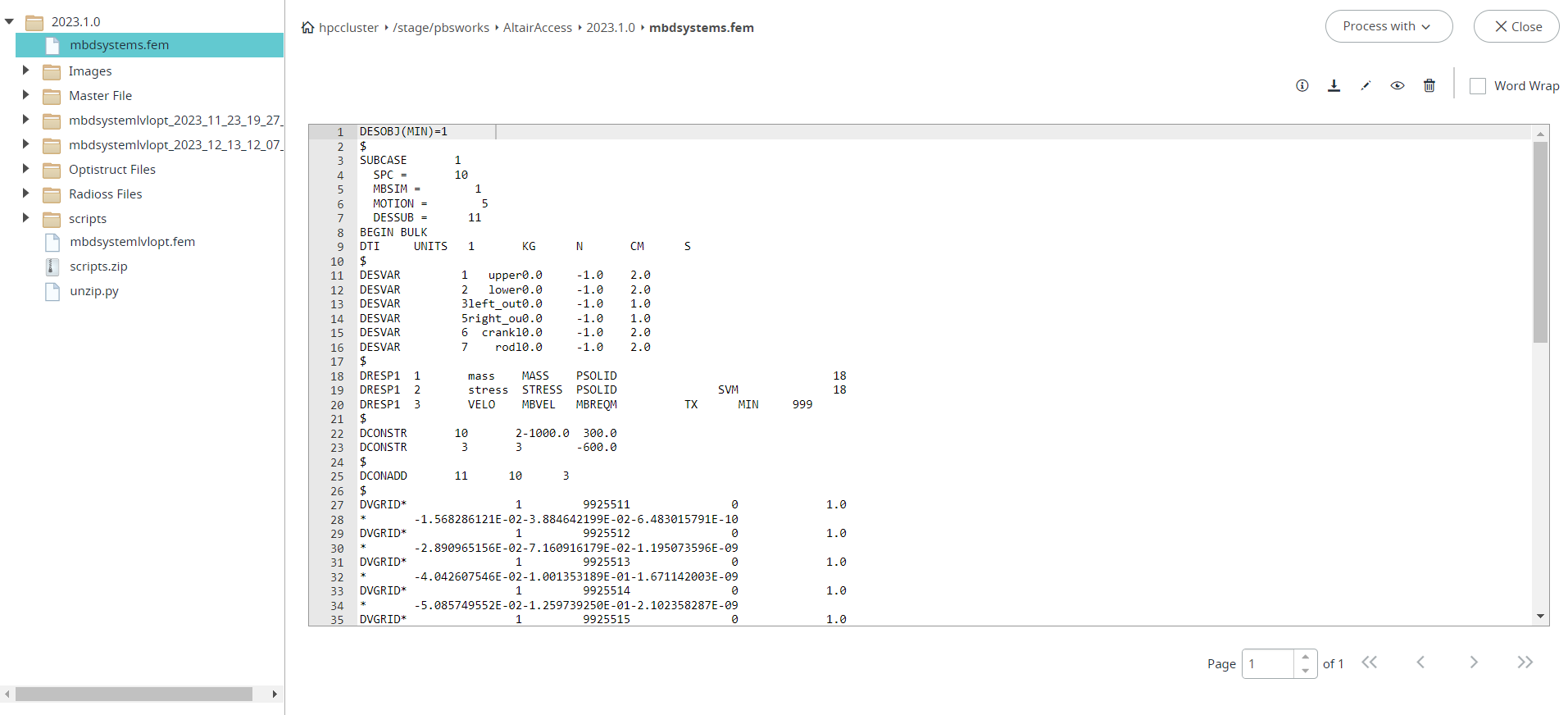Select mbdsystems.fem in the tree

[x=149, y=45]
